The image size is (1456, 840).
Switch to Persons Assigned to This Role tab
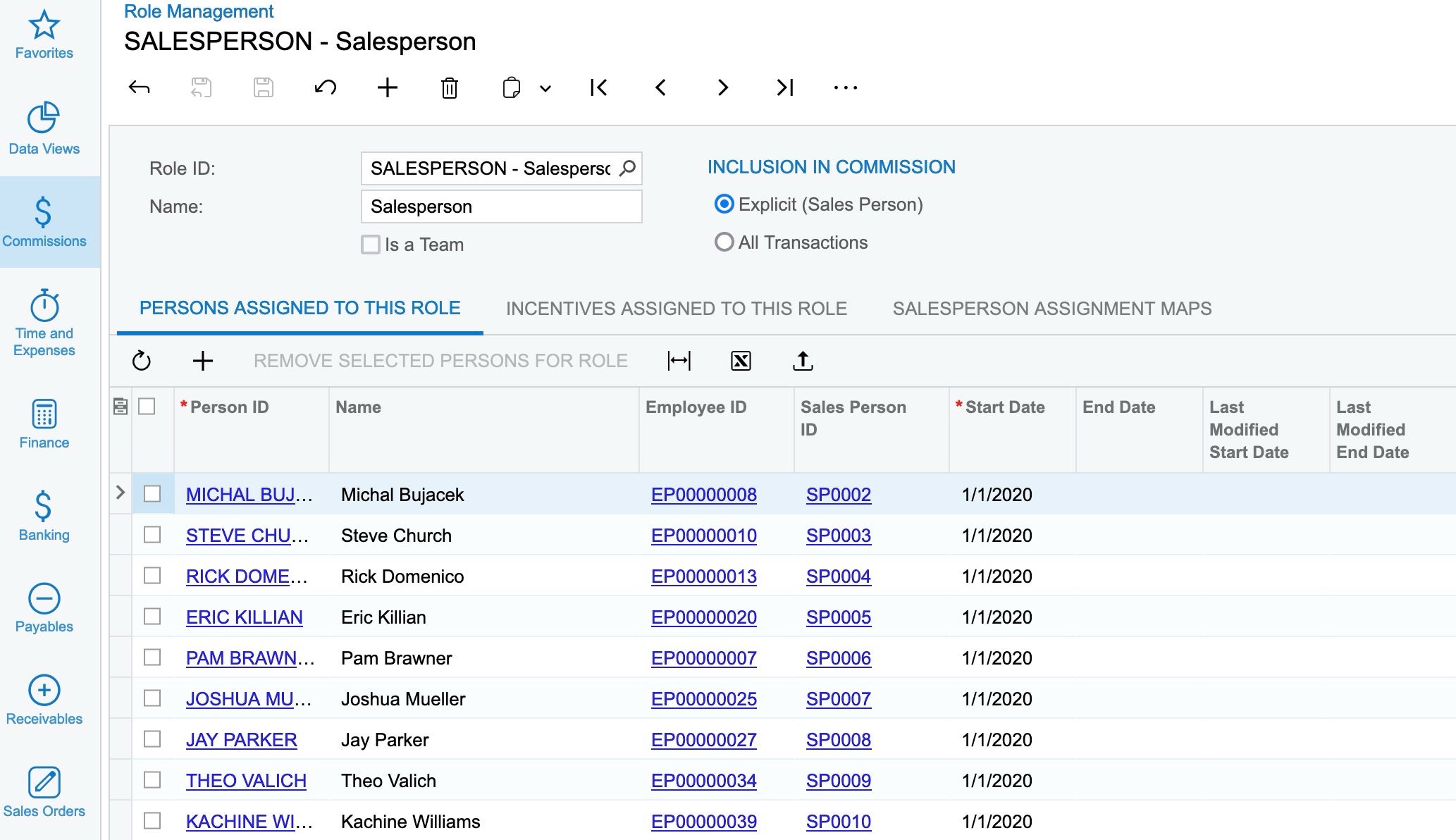(300, 308)
